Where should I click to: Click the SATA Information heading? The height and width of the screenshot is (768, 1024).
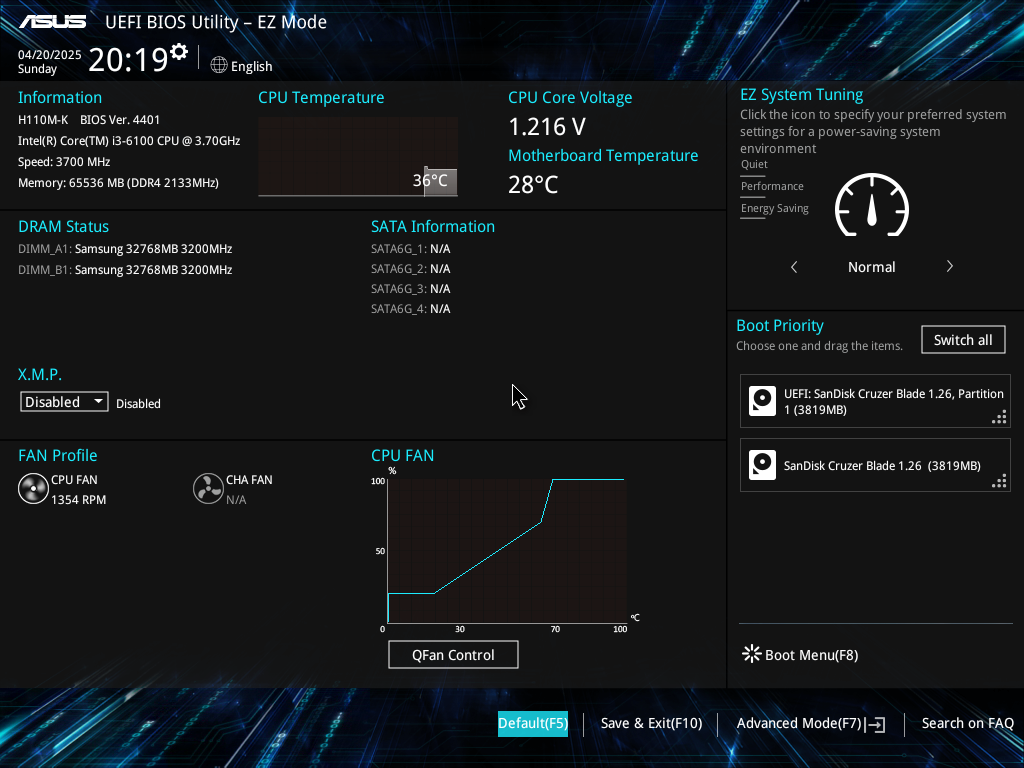click(x=433, y=227)
